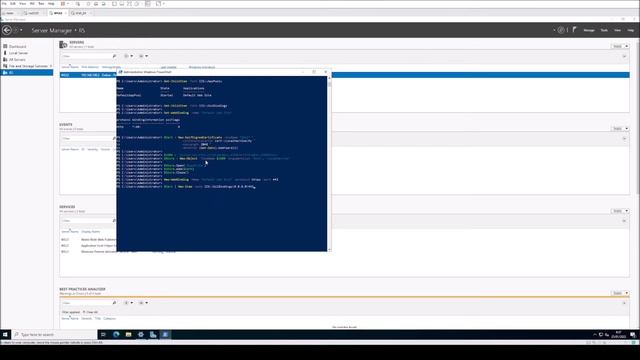Click the search icon in Best Practices Analyzer filter

pyautogui.click(x=114, y=303)
